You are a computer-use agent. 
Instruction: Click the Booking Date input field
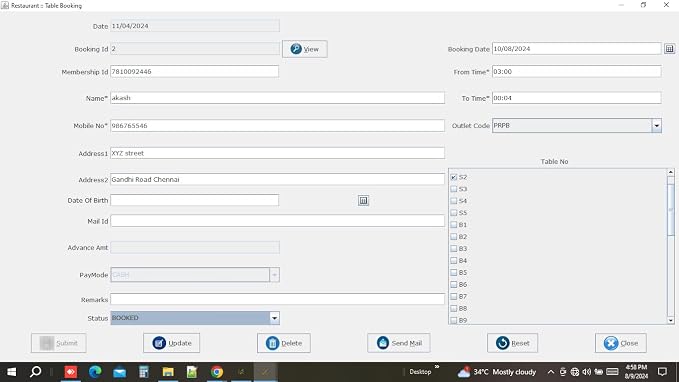point(577,49)
